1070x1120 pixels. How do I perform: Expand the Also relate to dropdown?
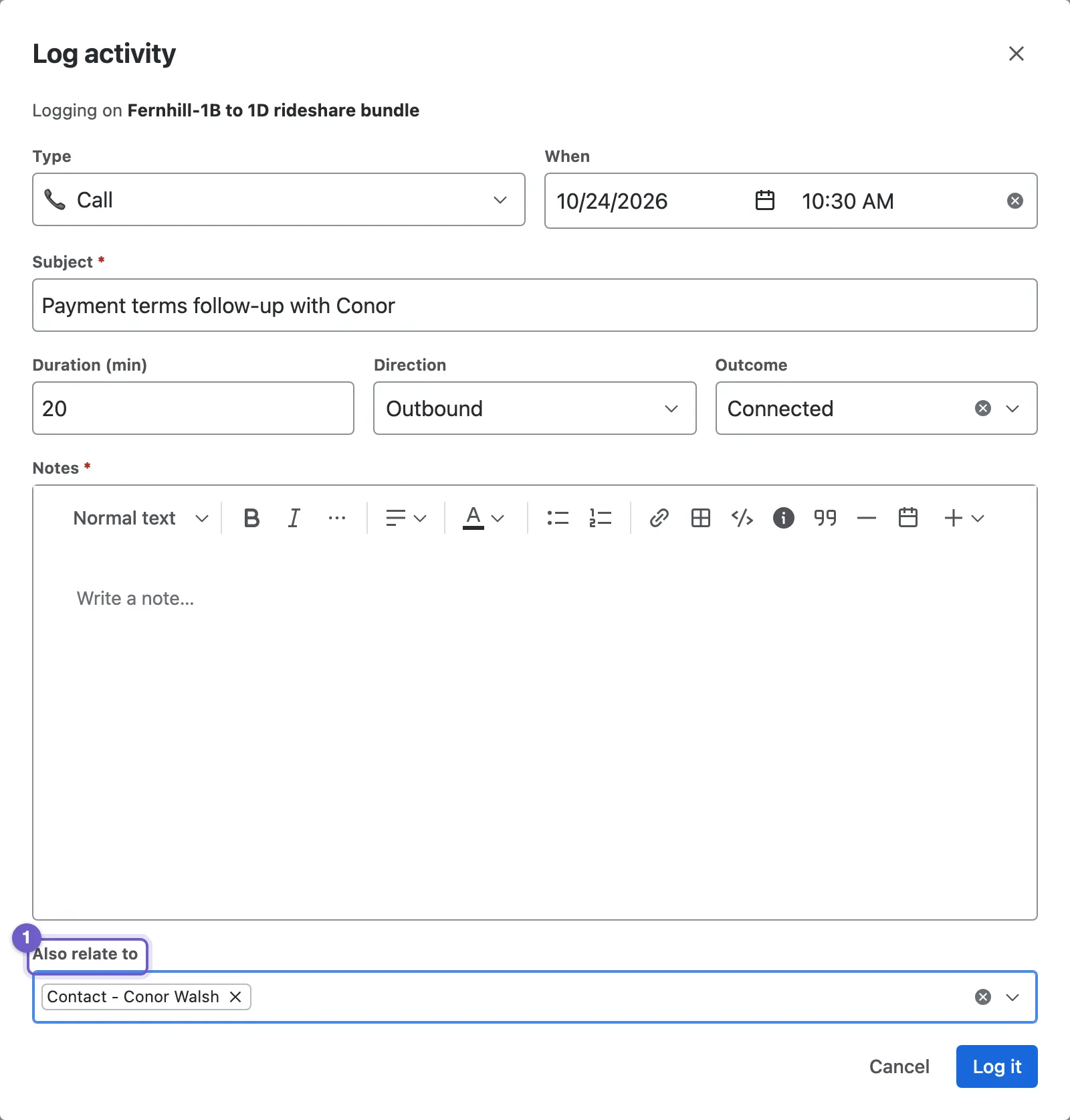[x=1012, y=997]
